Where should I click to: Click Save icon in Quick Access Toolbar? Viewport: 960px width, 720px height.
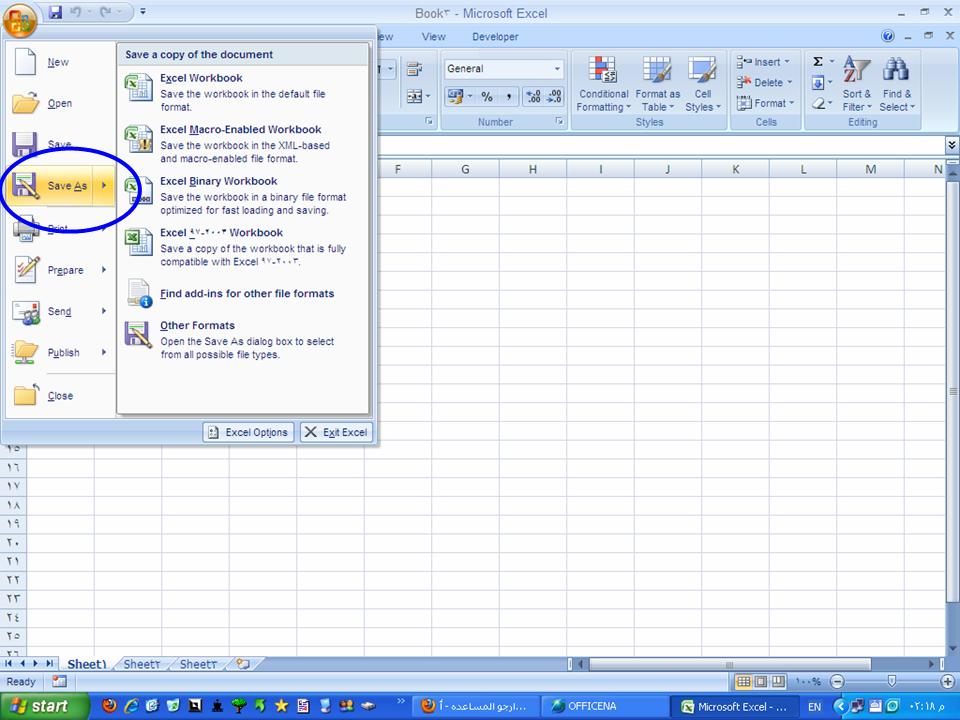point(56,12)
